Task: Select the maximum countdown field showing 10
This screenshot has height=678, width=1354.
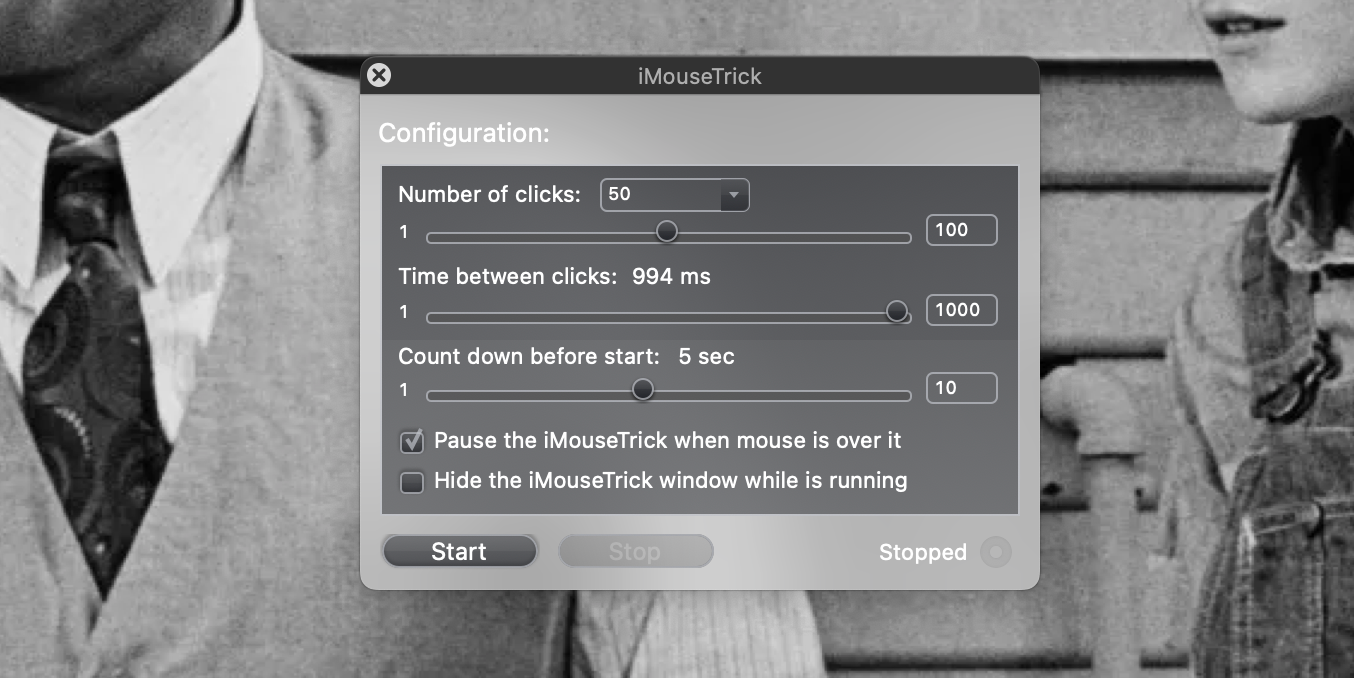Action: [x=961, y=388]
